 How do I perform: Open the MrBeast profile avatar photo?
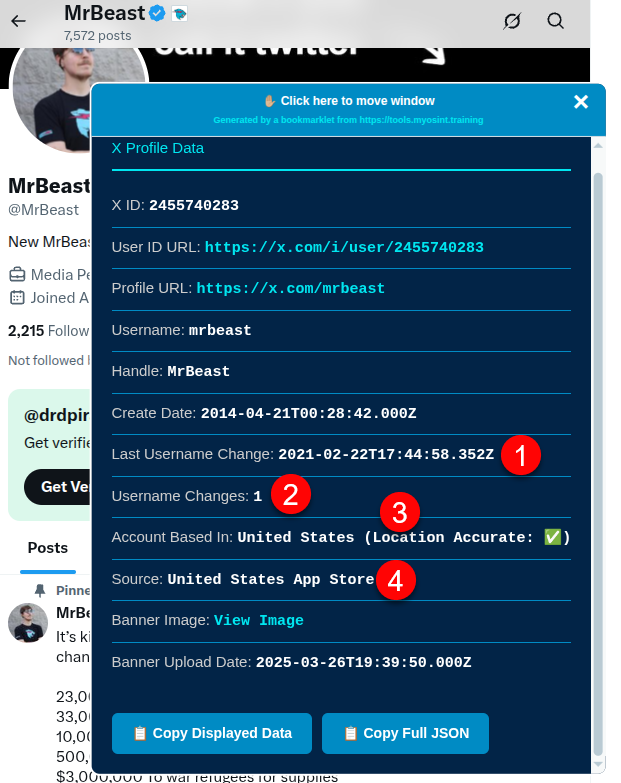pos(52,99)
